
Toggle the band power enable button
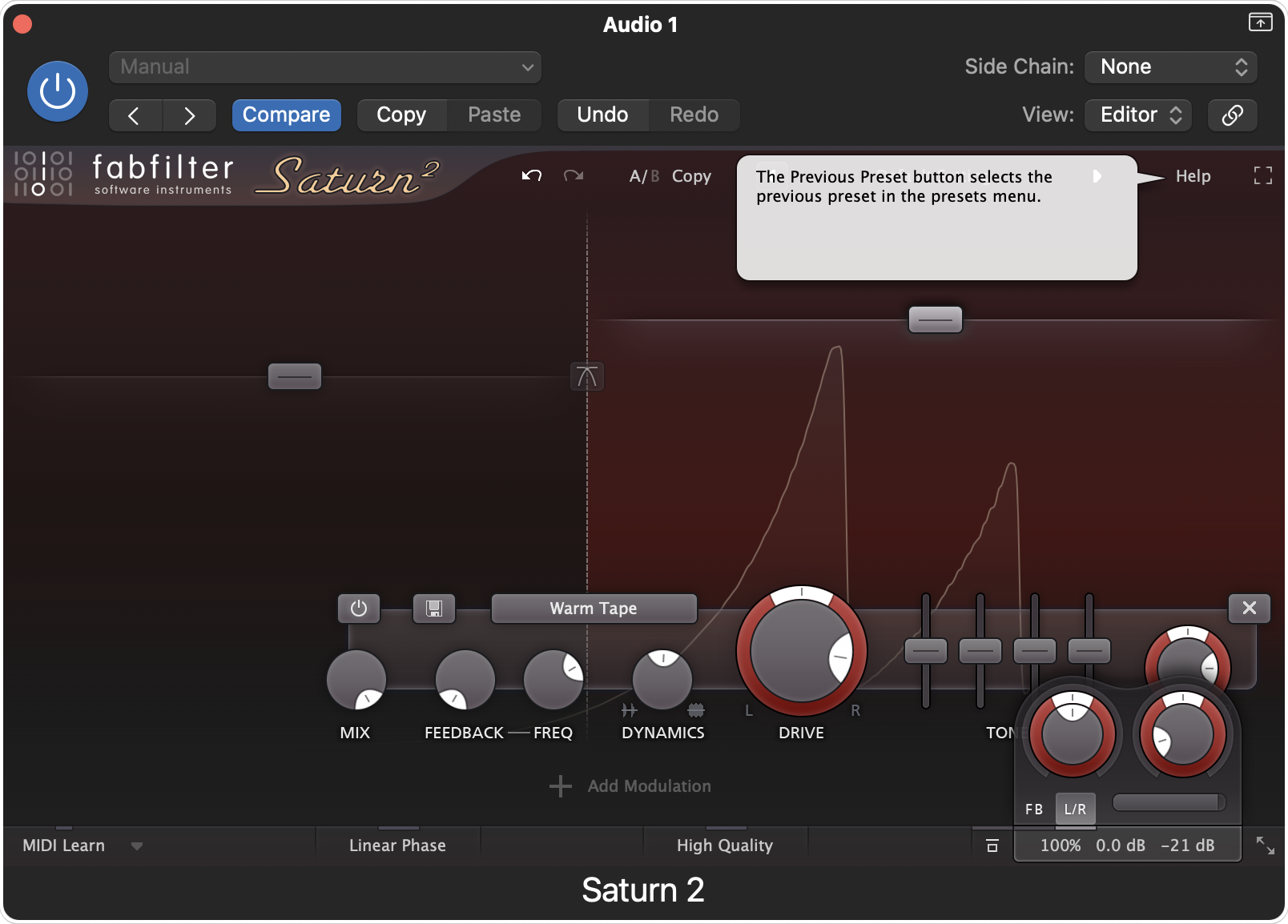(x=359, y=609)
